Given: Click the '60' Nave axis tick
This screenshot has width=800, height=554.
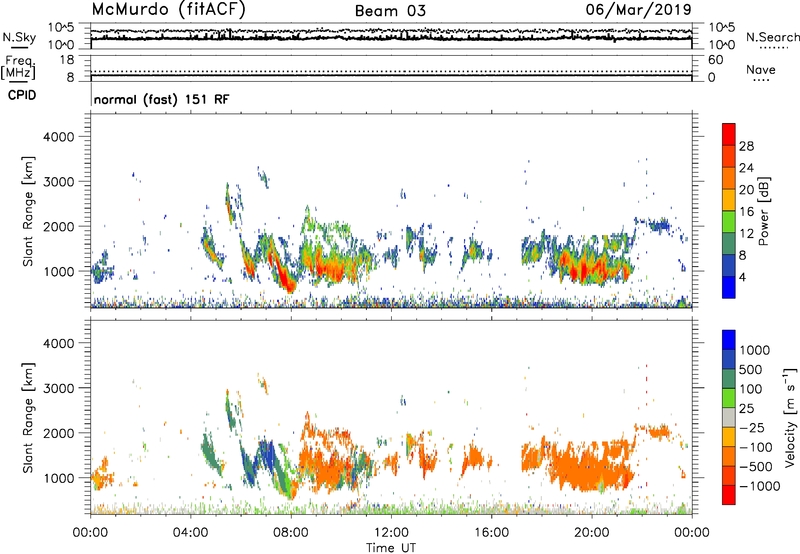Looking at the screenshot, I should coord(716,60).
